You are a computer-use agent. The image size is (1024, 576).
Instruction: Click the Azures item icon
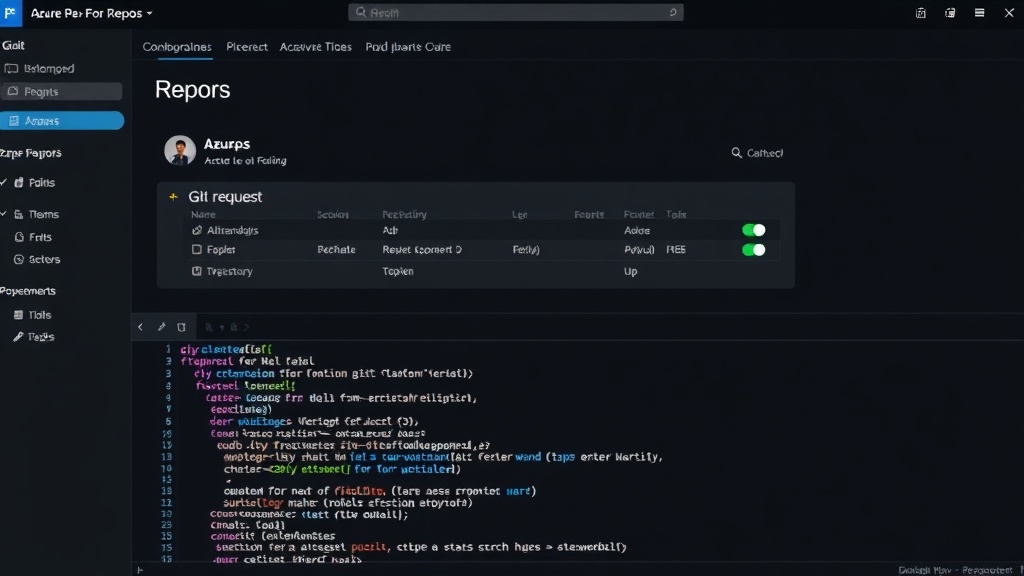coord(14,121)
